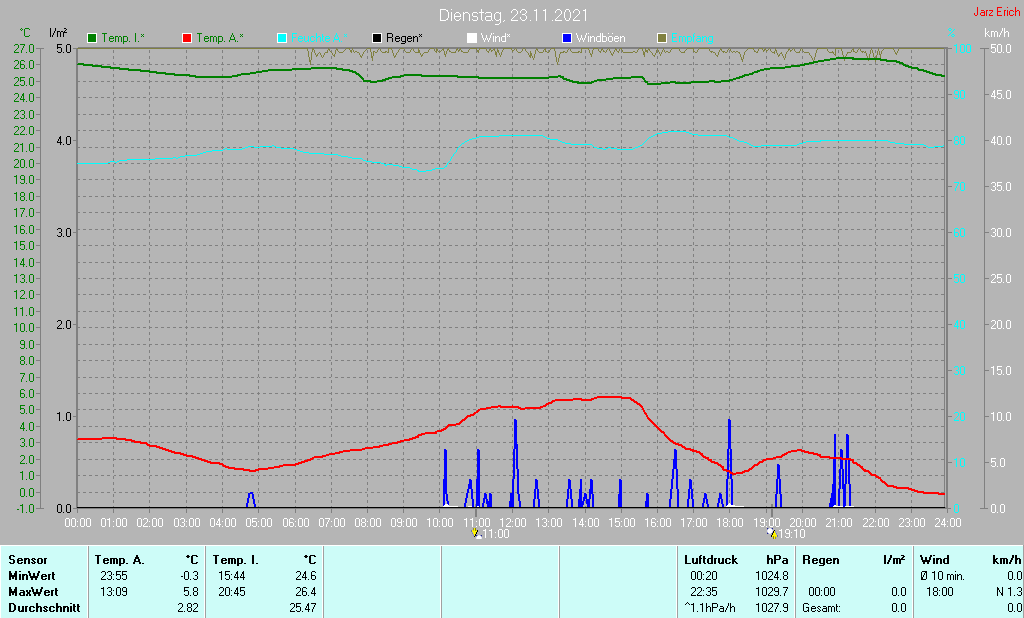
Task: Click the 'Ø 10 min.' wind label
Action: click(x=942, y=576)
